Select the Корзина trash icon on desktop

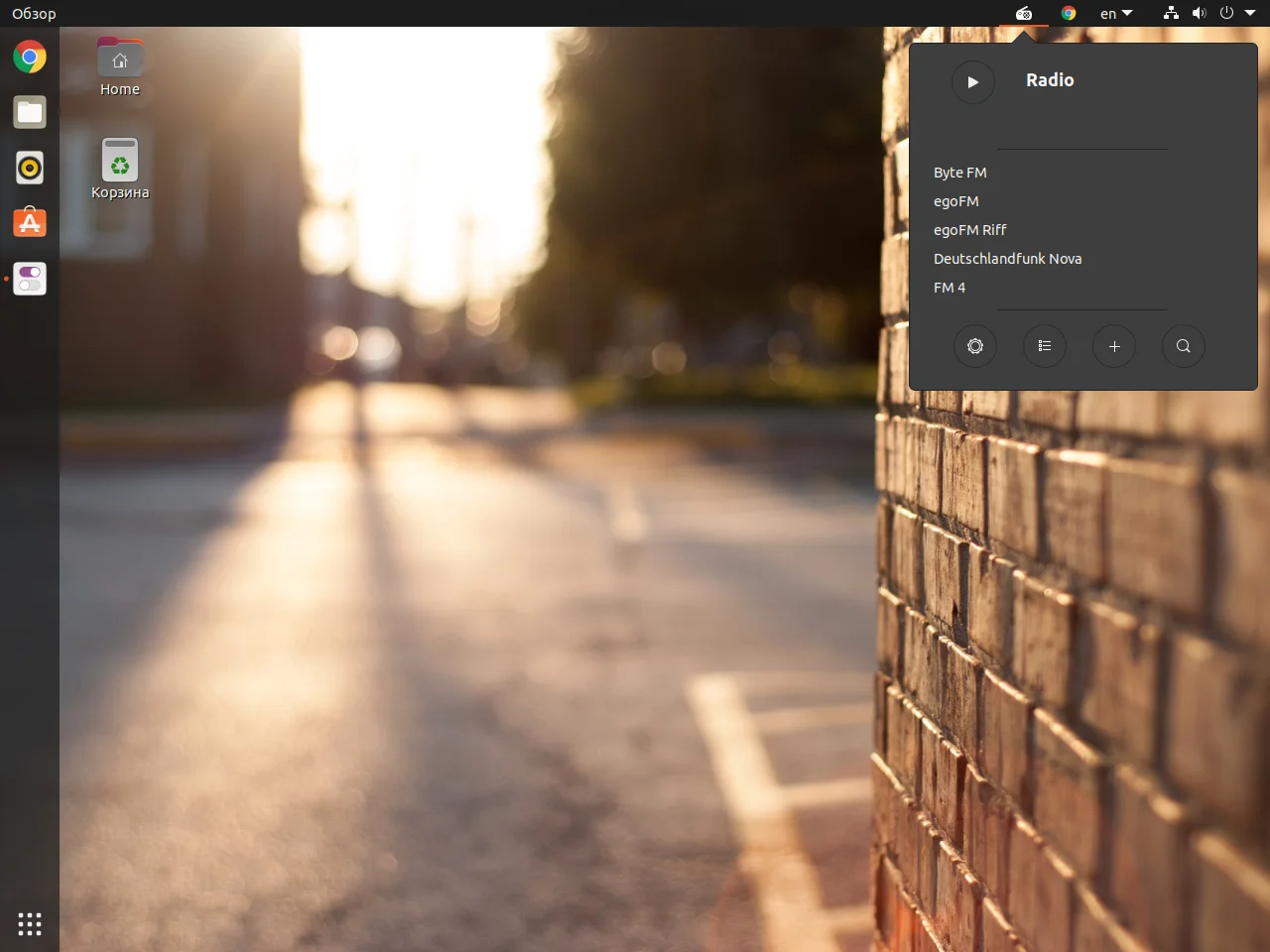pos(120,170)
